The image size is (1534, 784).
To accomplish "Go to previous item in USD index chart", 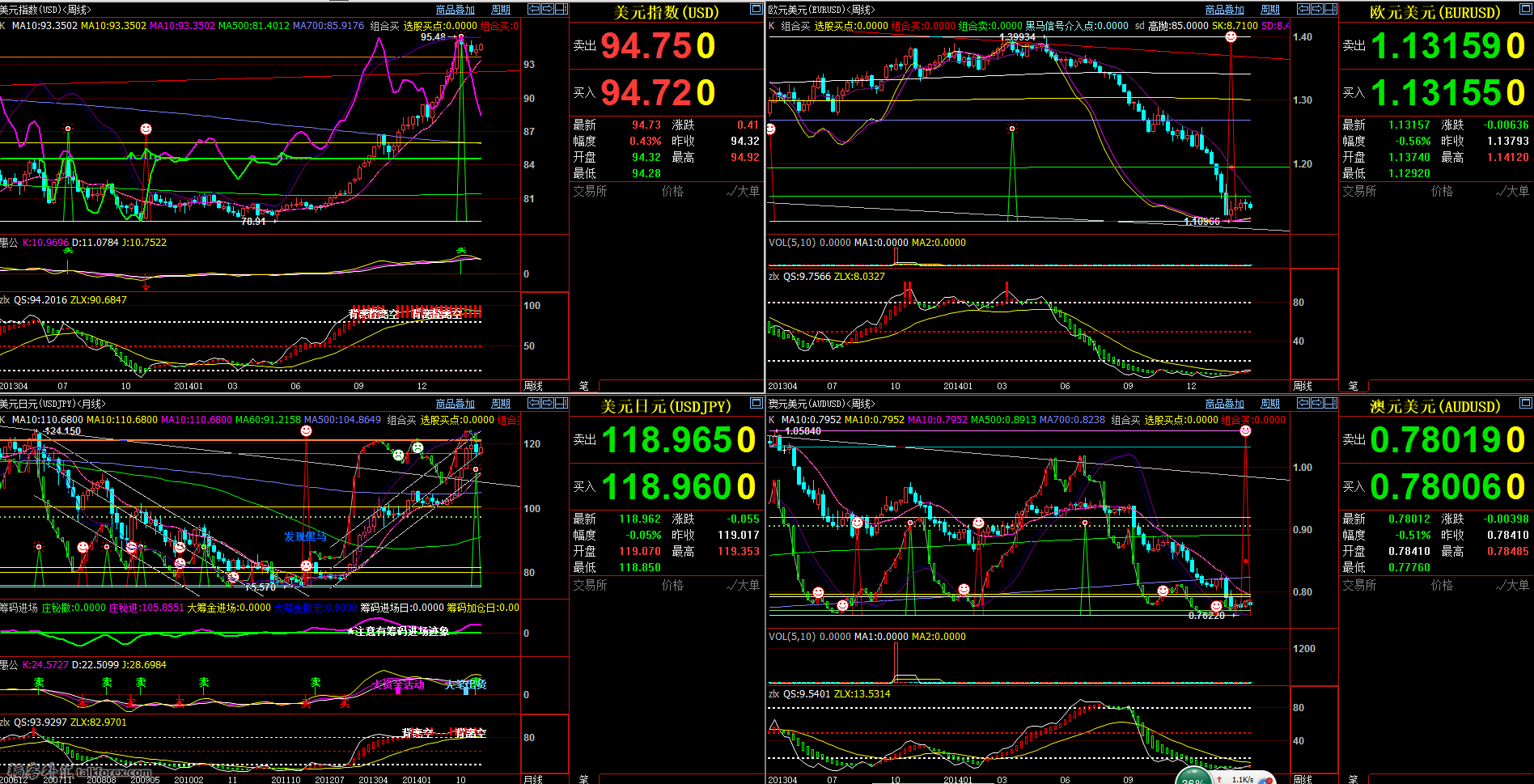I will (534, 9).
